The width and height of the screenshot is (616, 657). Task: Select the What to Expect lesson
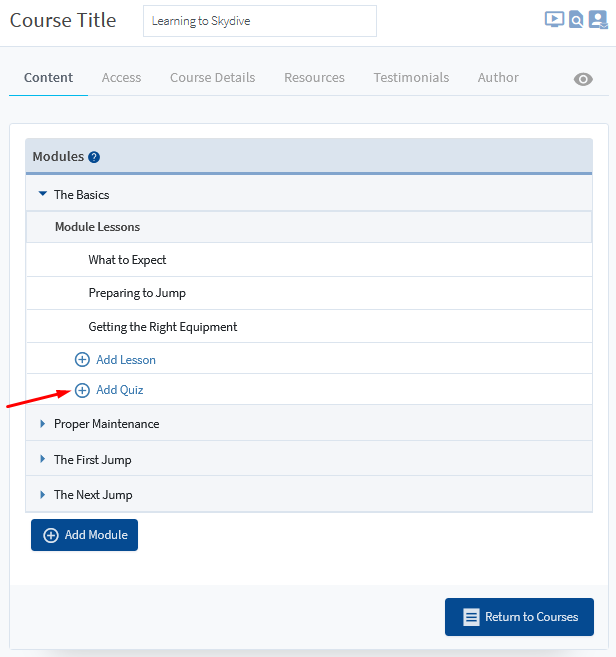click(x=127, y=260)
